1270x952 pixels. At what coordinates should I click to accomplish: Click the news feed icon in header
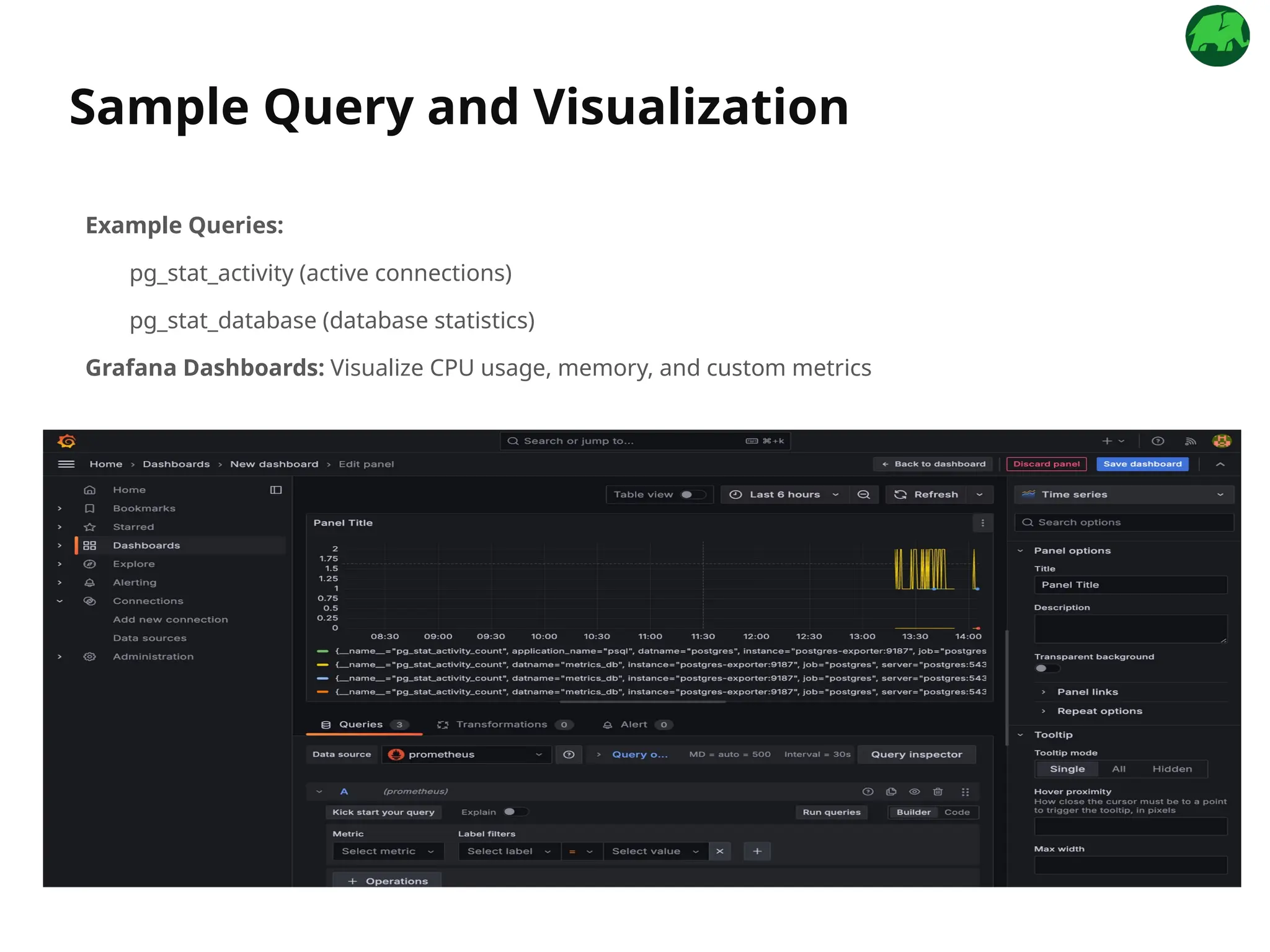click(1190, 441)
